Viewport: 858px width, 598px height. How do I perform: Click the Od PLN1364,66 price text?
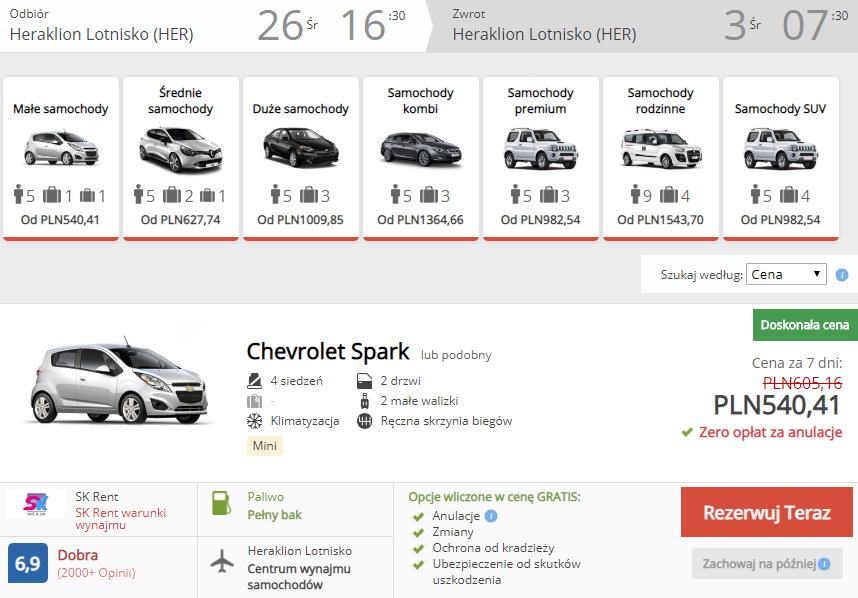[420, 220]
